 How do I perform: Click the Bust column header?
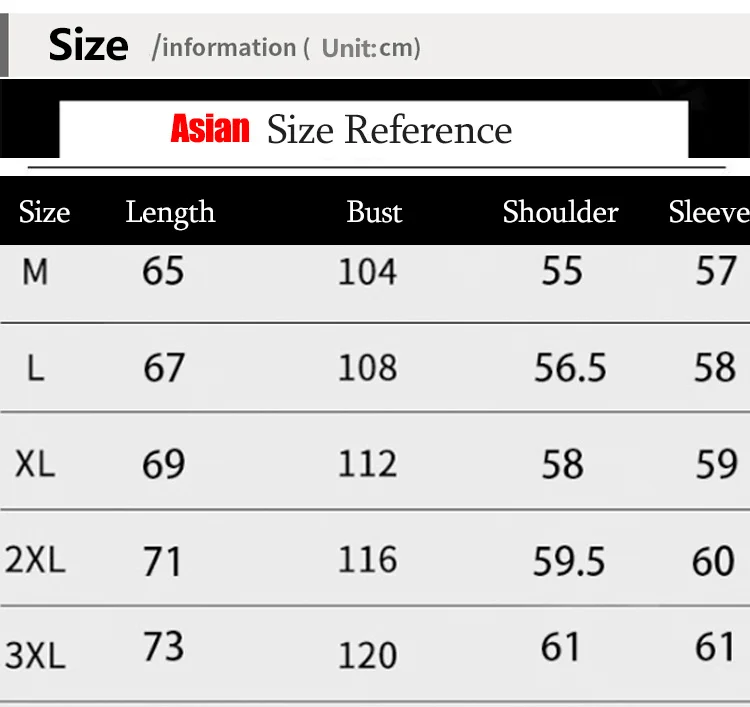(374, 212)
